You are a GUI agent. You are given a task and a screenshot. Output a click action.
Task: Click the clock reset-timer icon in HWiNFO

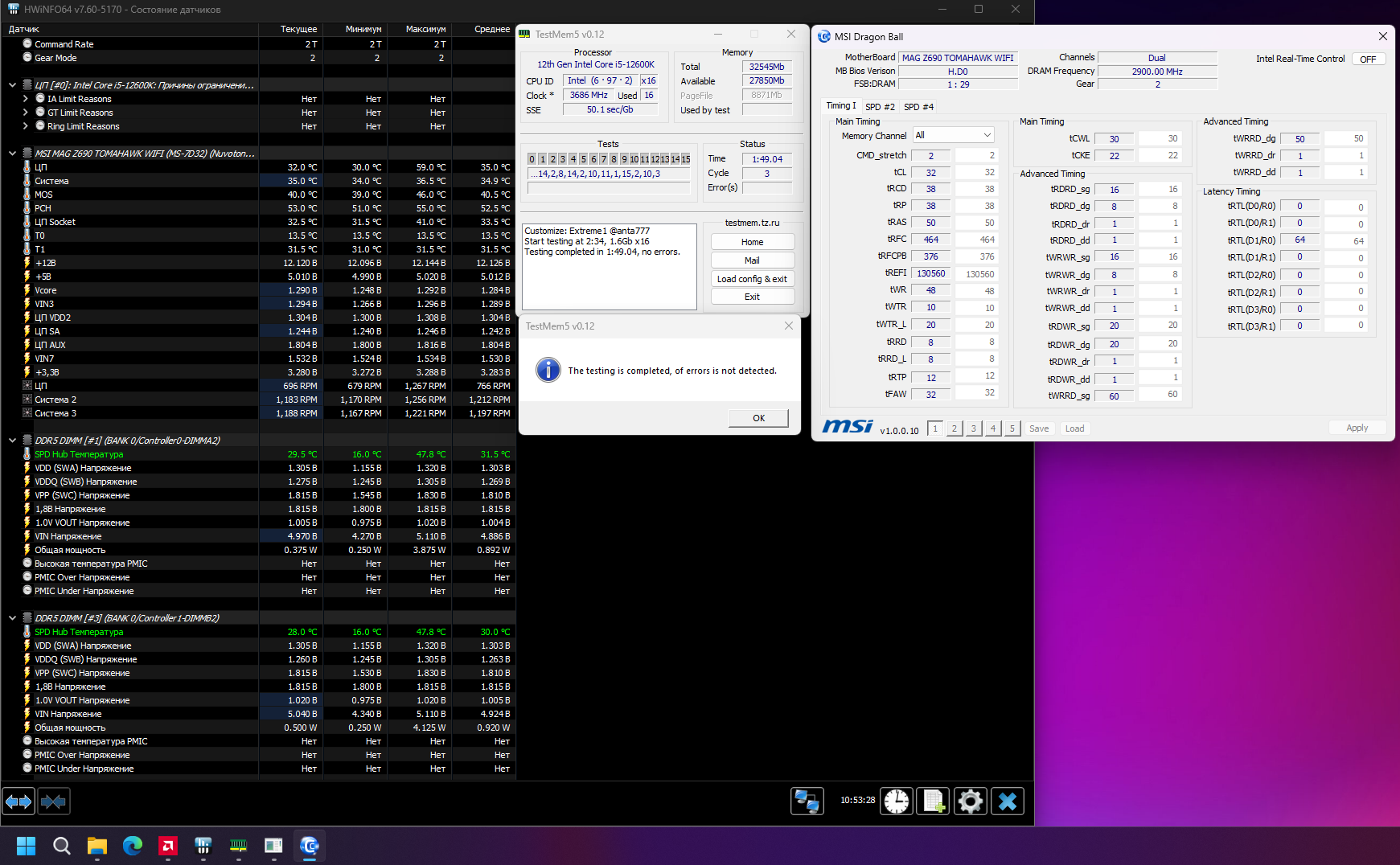[x=896, y=801]
